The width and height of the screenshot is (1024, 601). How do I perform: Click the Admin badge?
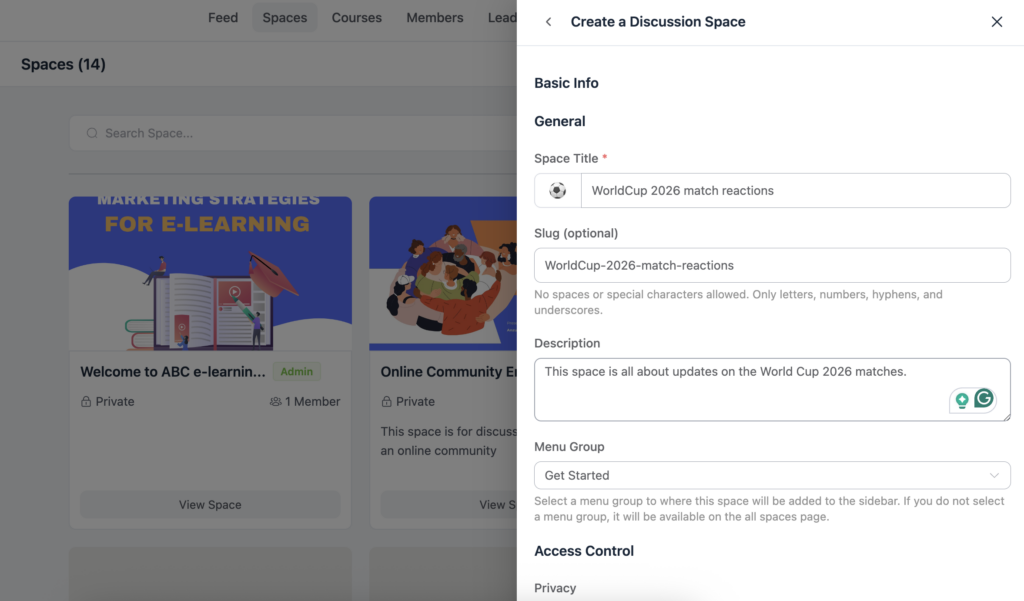(x=296, y=372)
